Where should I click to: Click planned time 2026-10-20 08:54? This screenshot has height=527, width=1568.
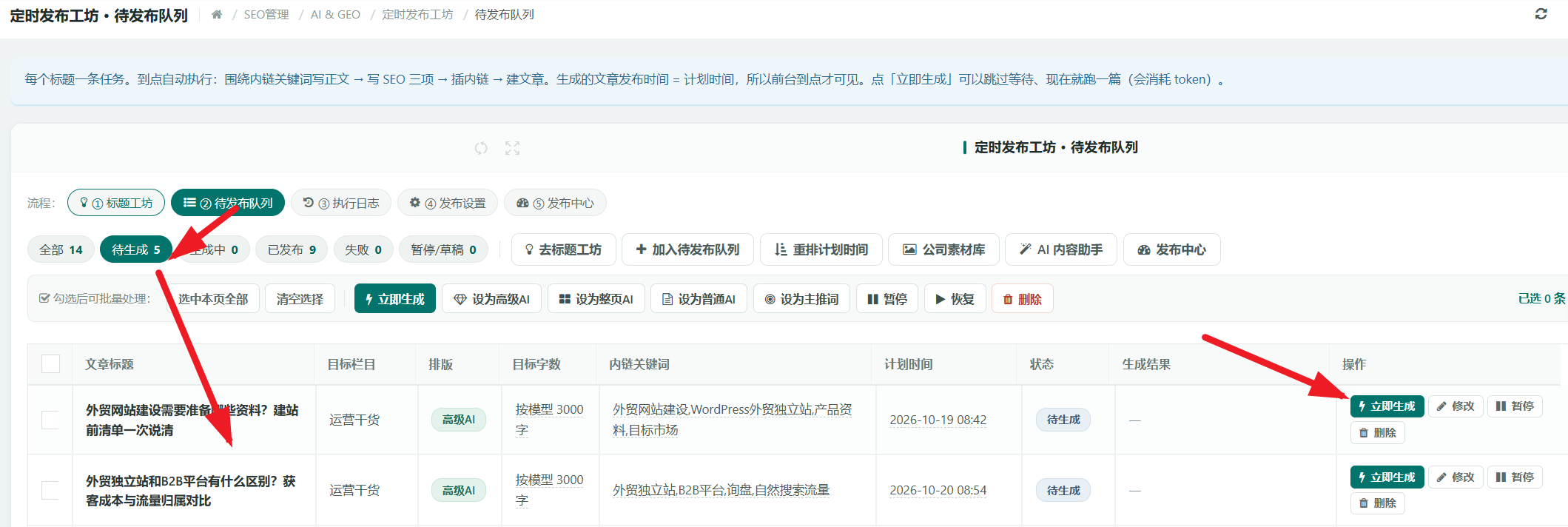[938, 490]
